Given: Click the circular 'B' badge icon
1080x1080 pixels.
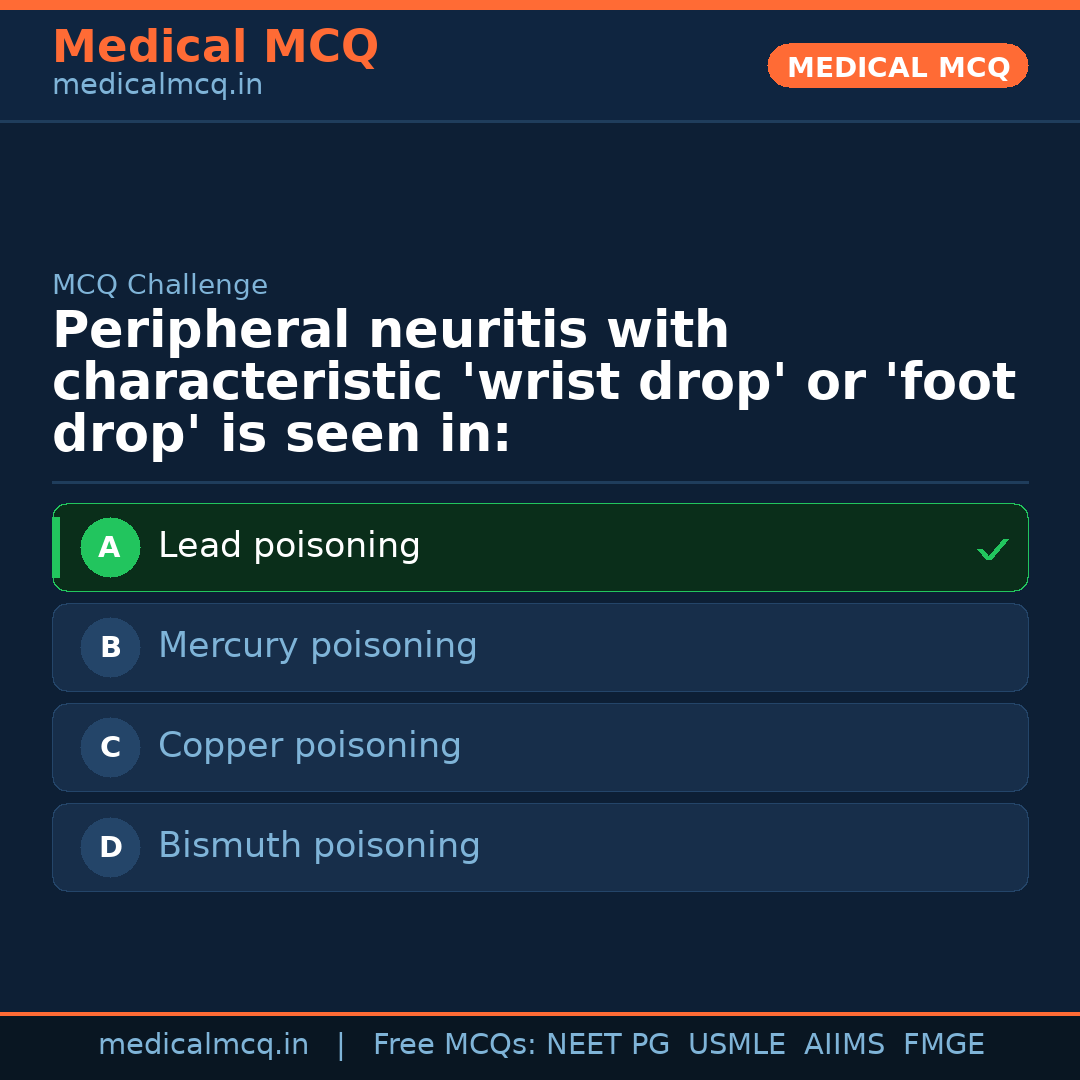Looking at the screenshot, I should coord(110,647).
